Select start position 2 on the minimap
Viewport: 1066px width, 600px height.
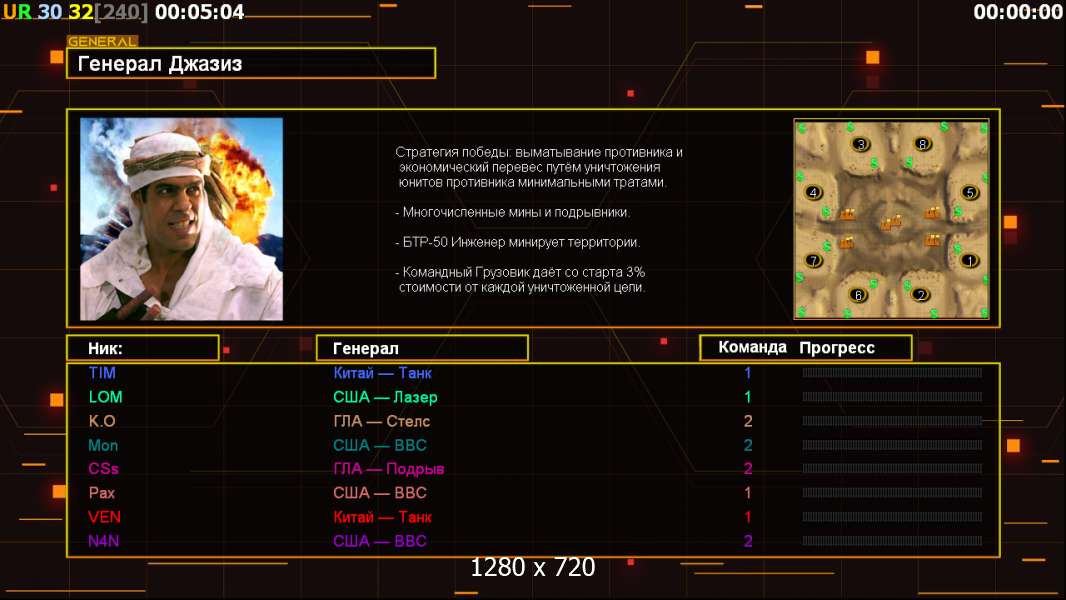click(921, 295)
